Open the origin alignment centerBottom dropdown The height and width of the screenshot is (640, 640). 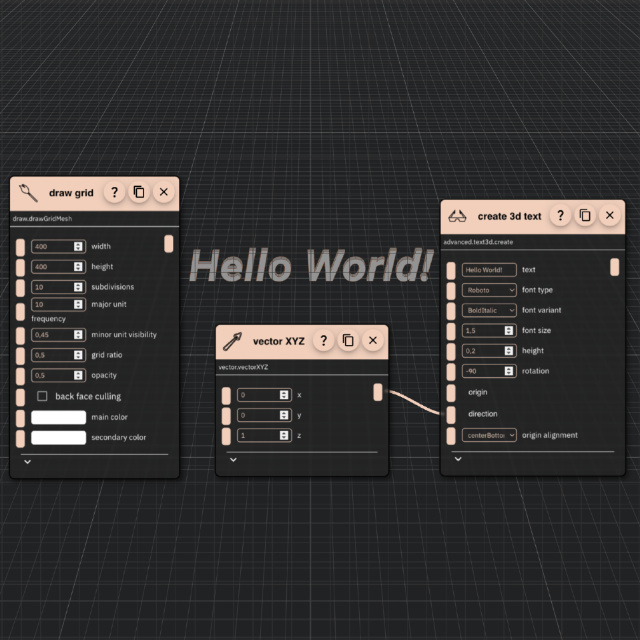[489, 435]
